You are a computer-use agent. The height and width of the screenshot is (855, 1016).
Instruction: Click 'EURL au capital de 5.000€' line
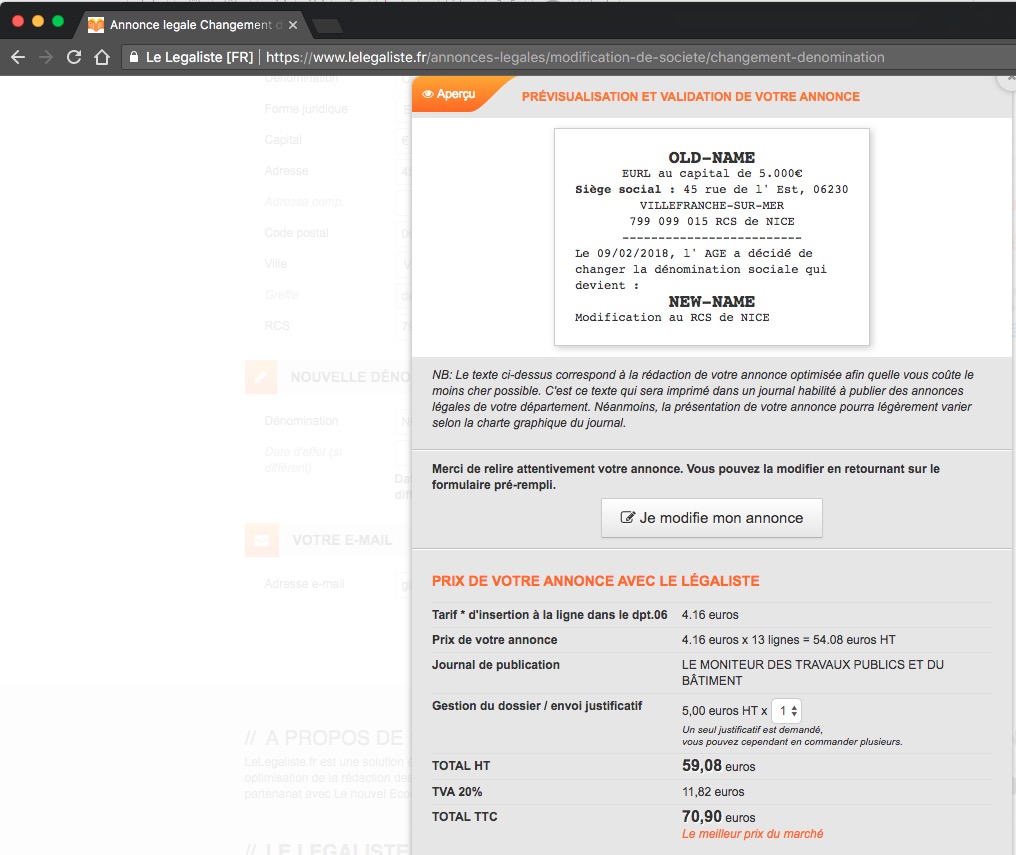point(712,174)
